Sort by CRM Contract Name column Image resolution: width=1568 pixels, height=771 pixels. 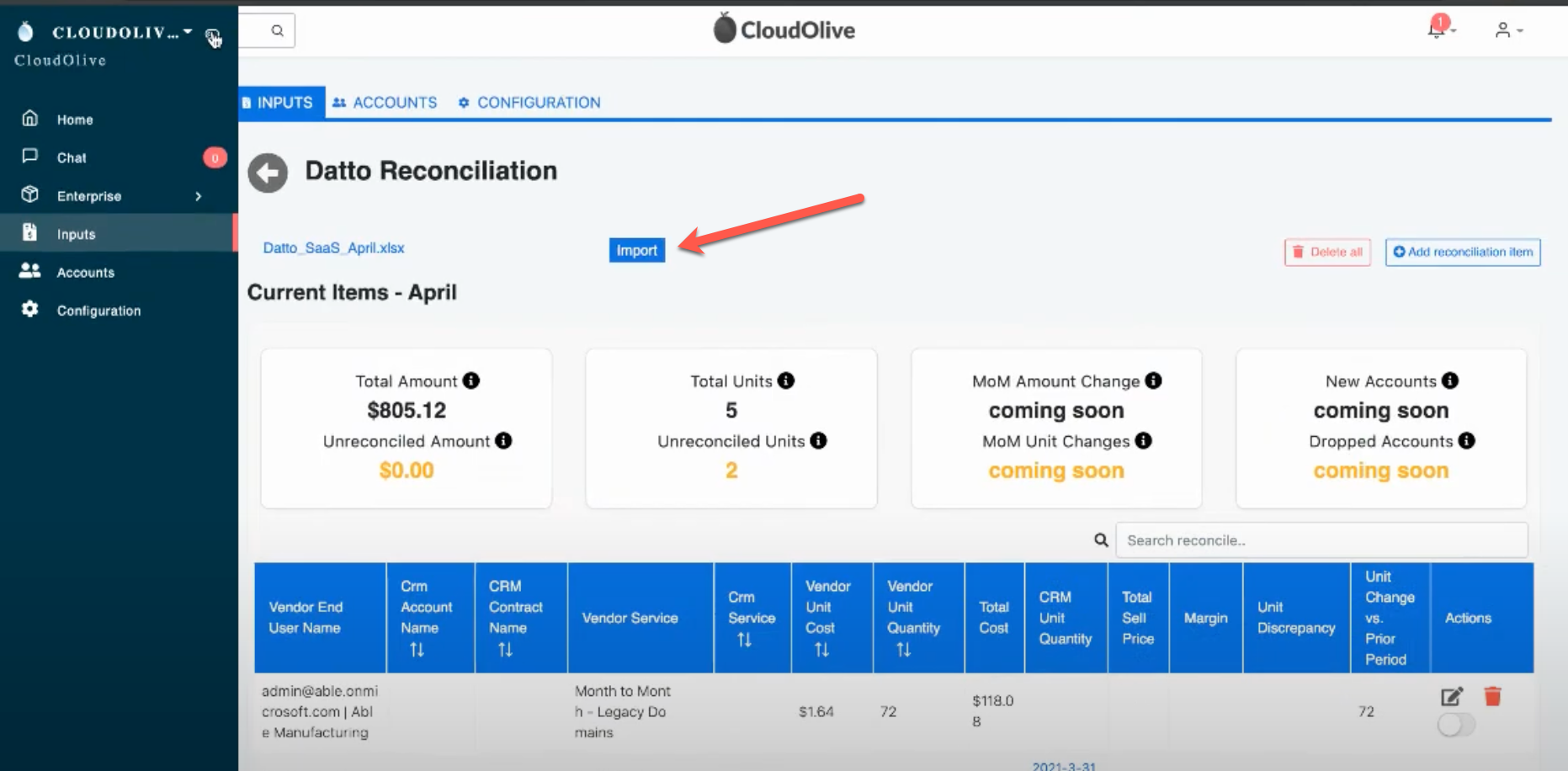click(x=505, y=650)
